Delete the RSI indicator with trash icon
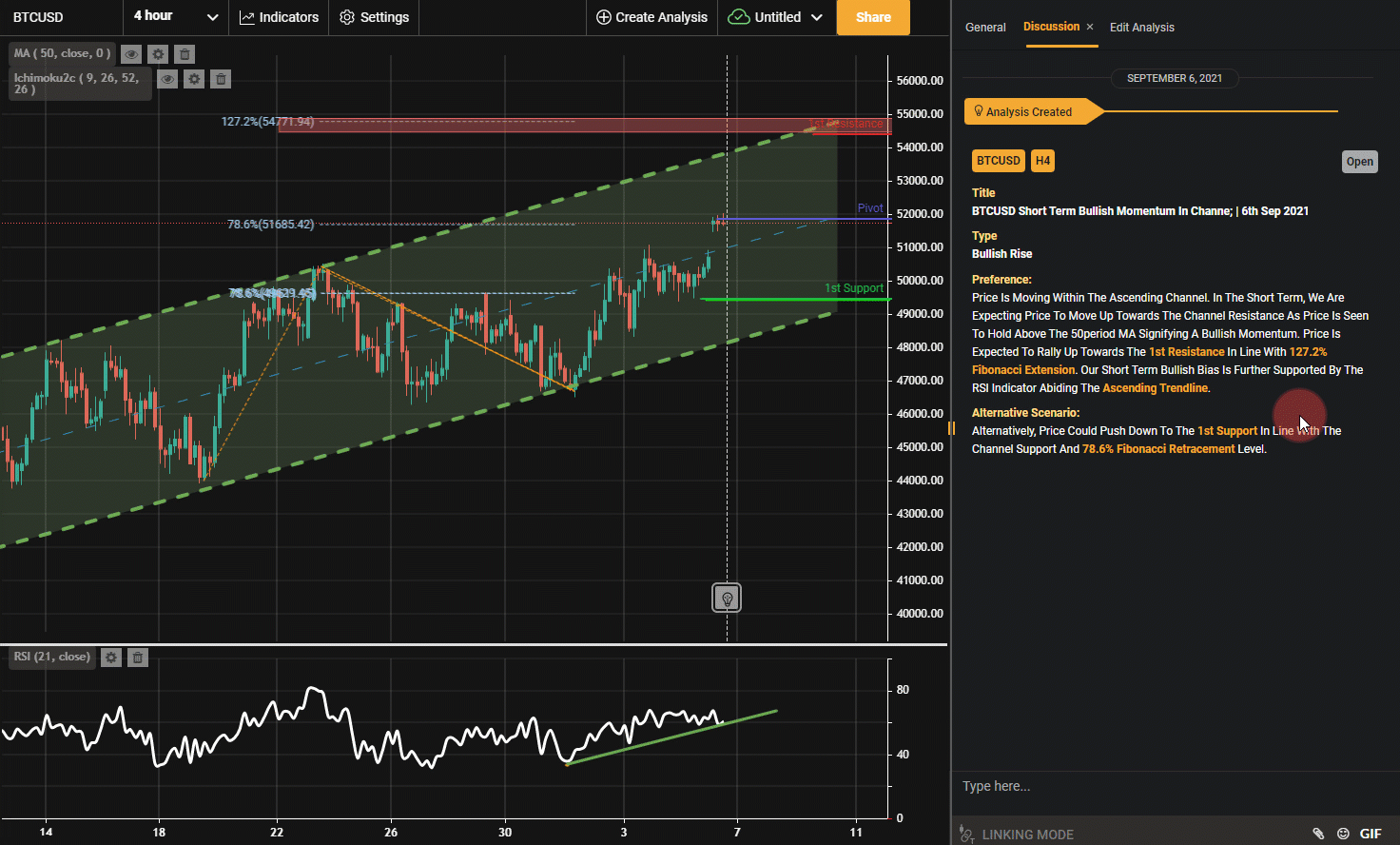Screen dimensions: 1400x845 pyautogui.click(x=138, y=658)
